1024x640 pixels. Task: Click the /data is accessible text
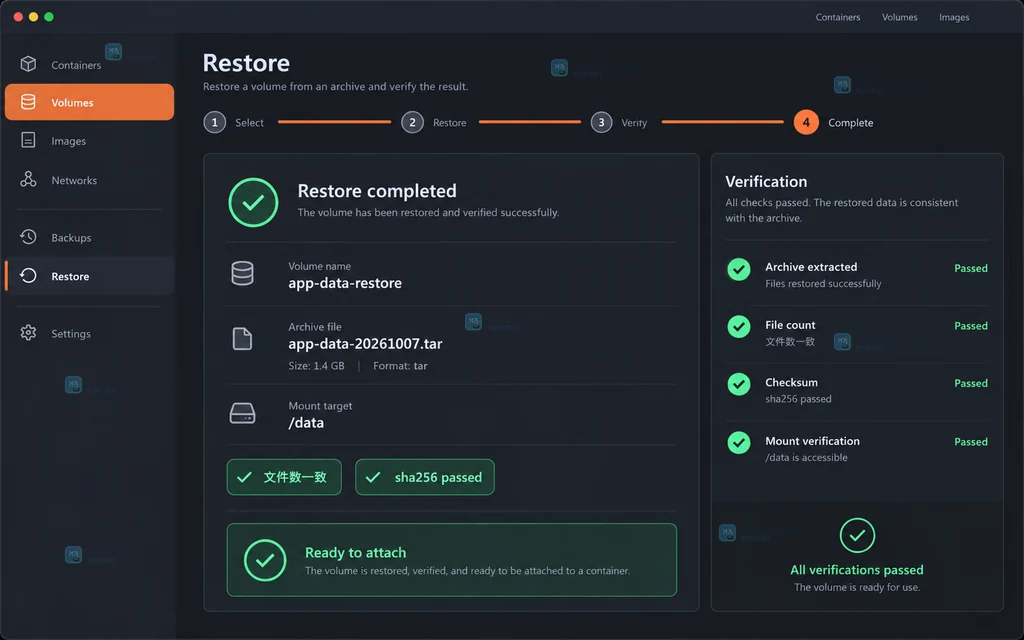click(x=806, y=457)
